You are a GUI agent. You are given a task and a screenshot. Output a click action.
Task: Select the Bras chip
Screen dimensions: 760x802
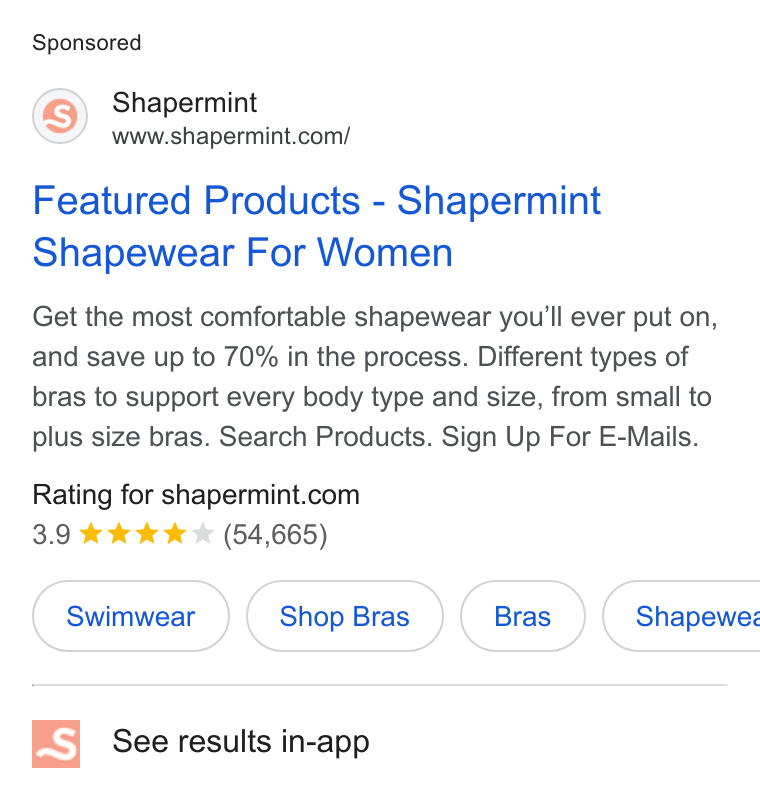(523, 616)
